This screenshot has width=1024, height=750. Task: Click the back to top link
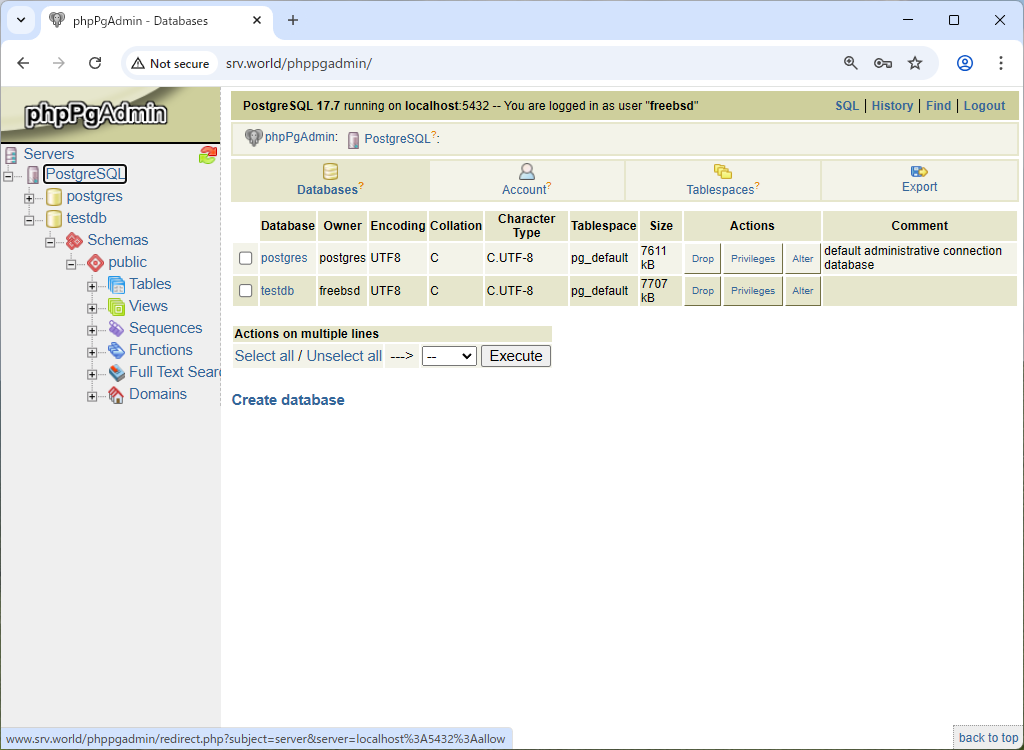988,738
